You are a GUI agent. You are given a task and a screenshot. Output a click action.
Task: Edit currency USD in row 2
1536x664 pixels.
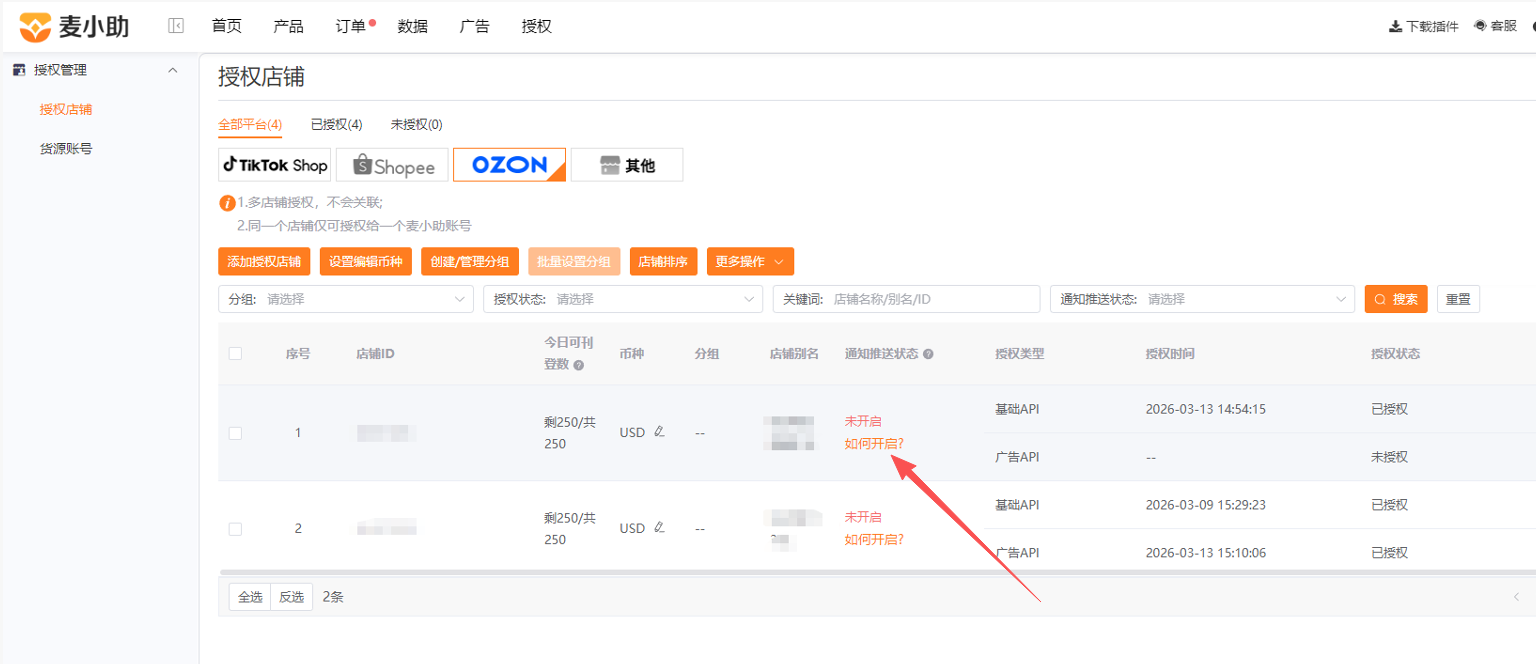click(x=659, y=528)
